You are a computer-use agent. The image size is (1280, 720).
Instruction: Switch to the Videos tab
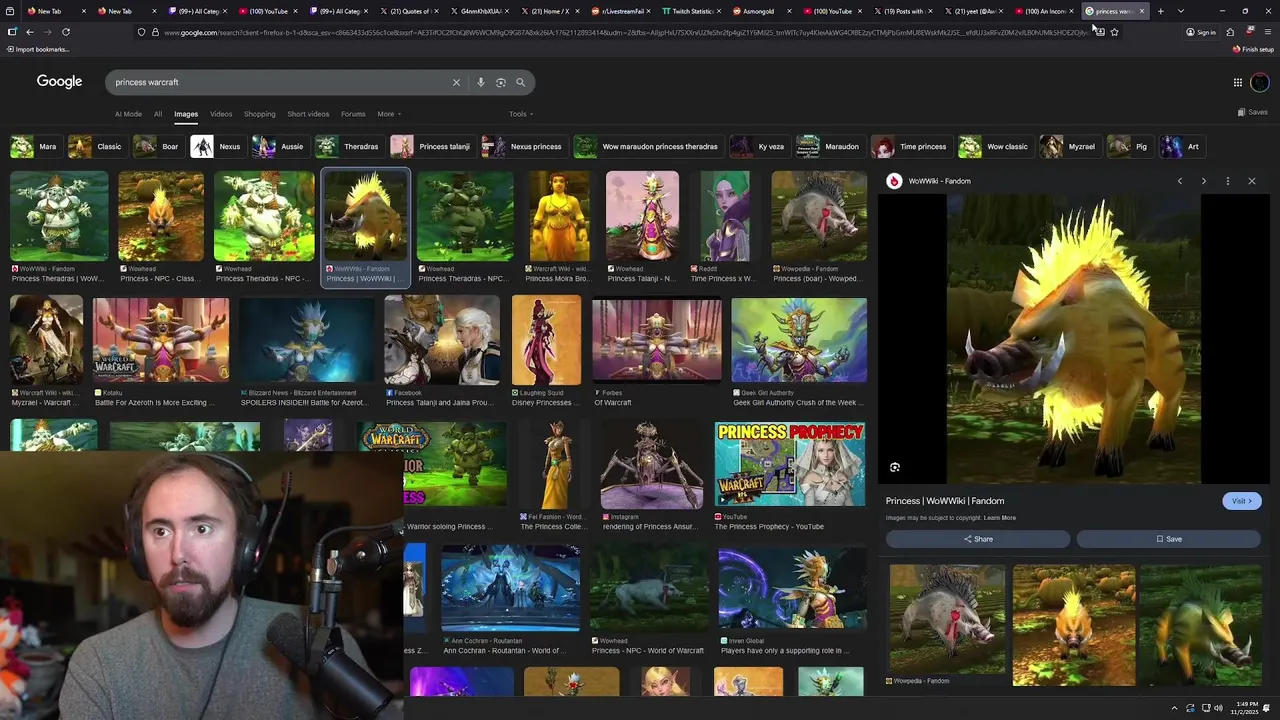tap(221, 114)
